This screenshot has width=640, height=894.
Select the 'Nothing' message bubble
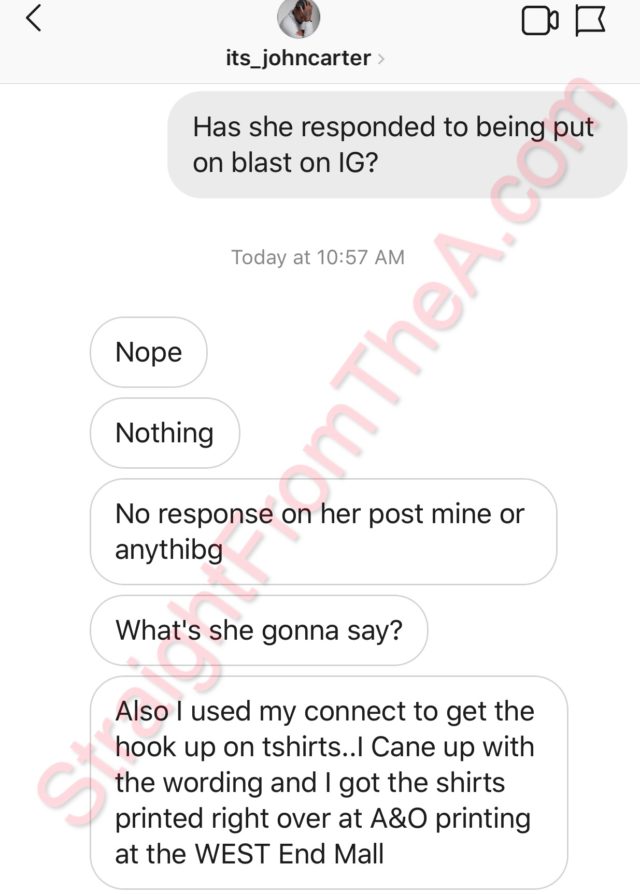pos(165,433)
